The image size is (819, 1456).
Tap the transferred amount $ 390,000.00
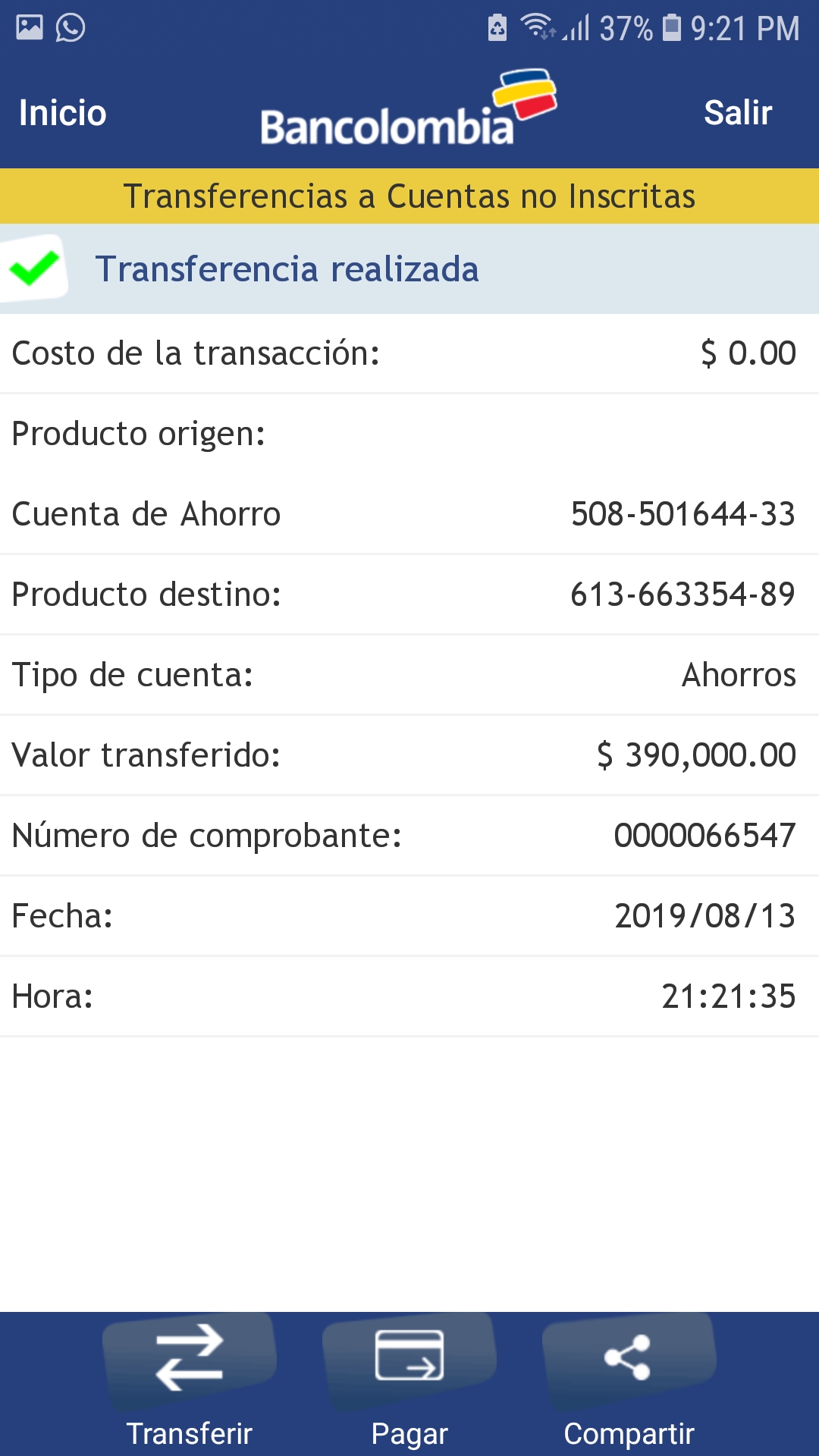pyautogui.click(x=696, y=755)
